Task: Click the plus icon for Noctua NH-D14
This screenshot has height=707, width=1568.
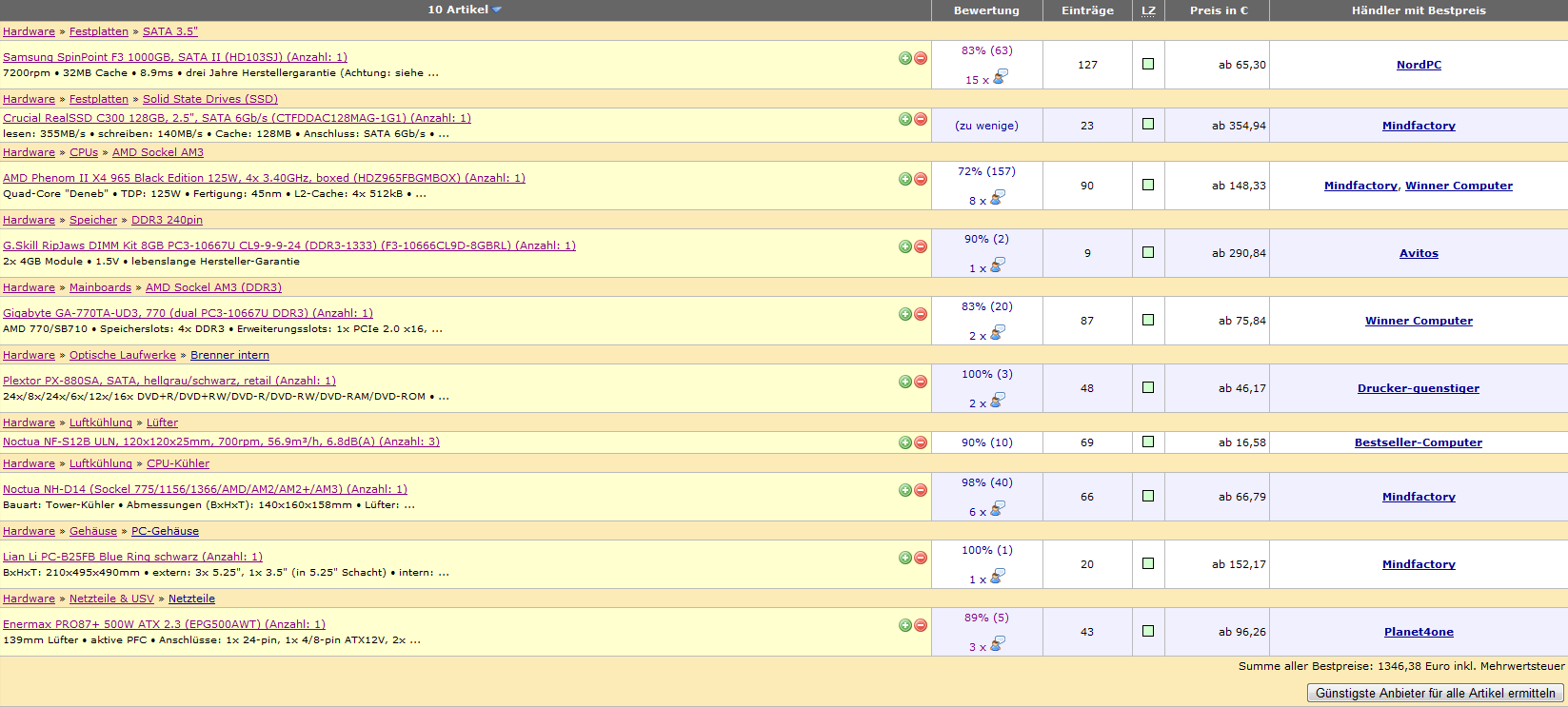Action: click(905, 490)
